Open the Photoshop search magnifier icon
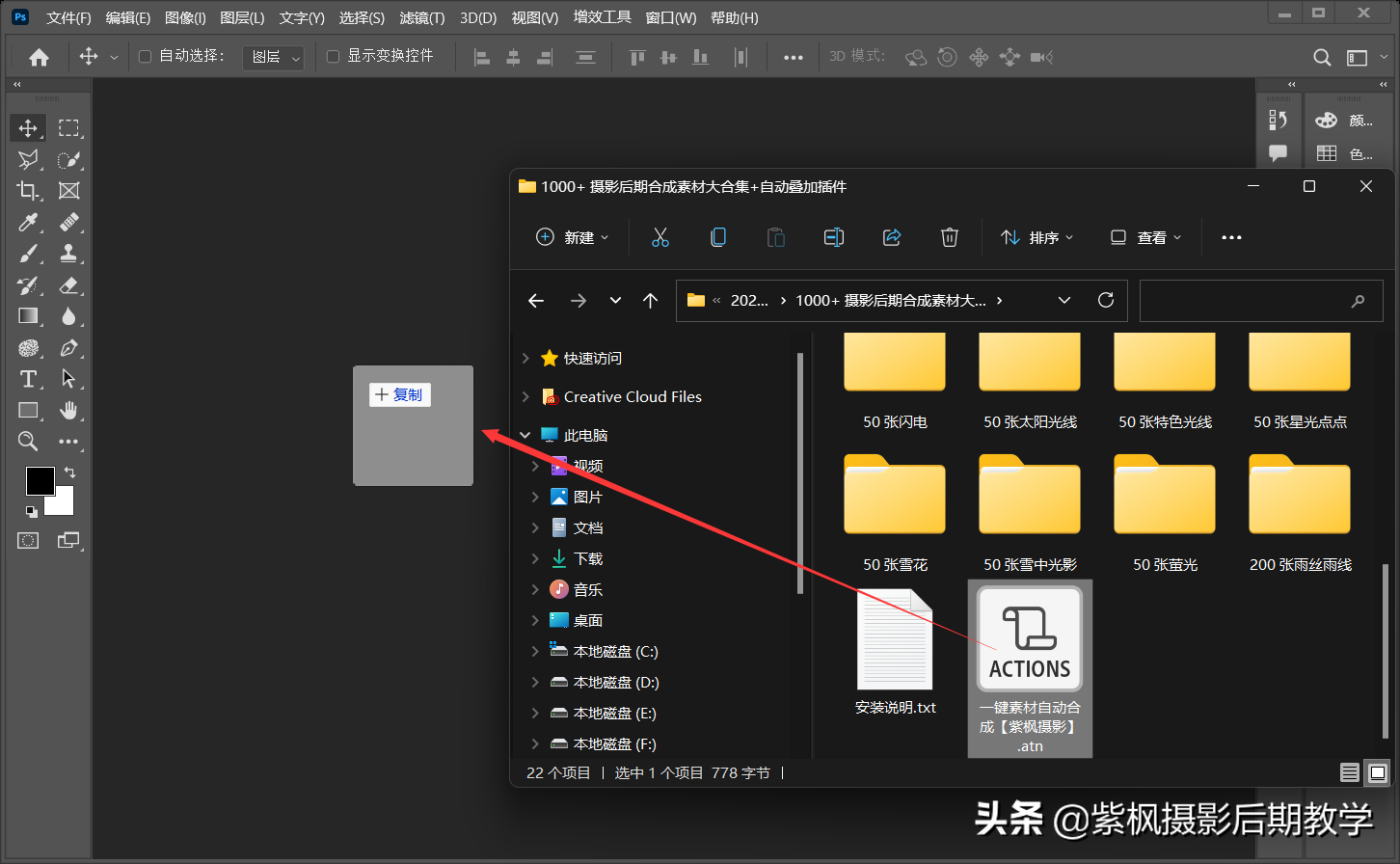 (x=1322, y=58)
